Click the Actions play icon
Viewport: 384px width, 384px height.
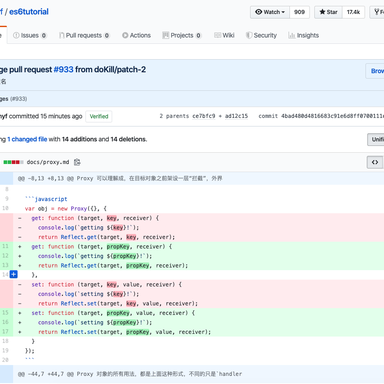click(x=125, y=35)
